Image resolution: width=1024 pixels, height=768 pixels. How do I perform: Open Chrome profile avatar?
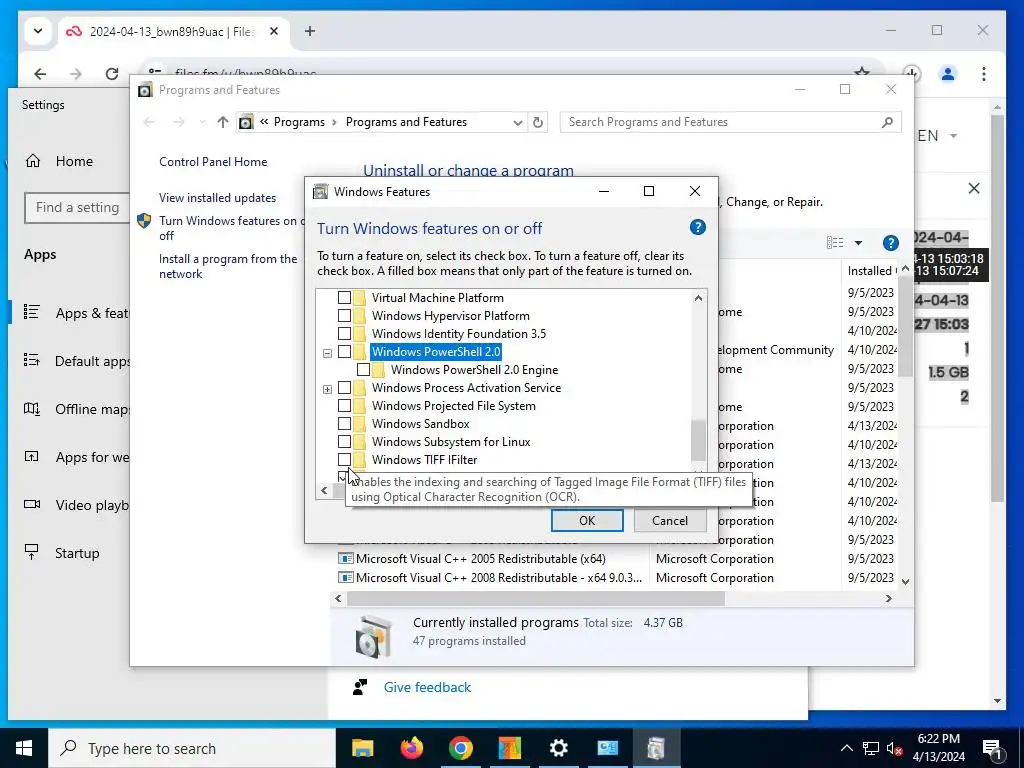(948, 74)
